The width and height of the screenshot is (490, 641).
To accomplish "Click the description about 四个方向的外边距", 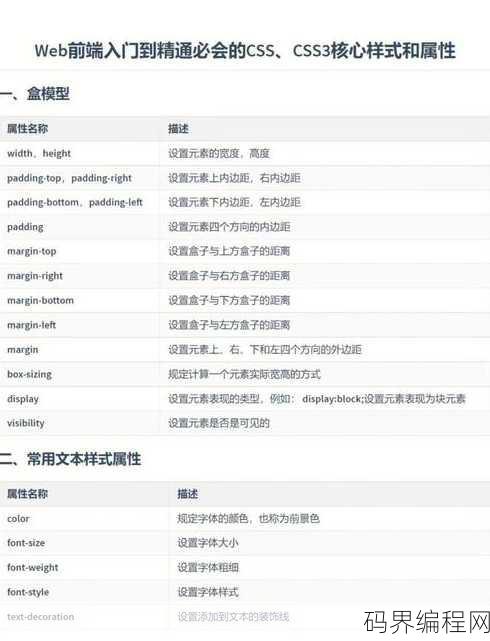I will click(x=265, y=350).
